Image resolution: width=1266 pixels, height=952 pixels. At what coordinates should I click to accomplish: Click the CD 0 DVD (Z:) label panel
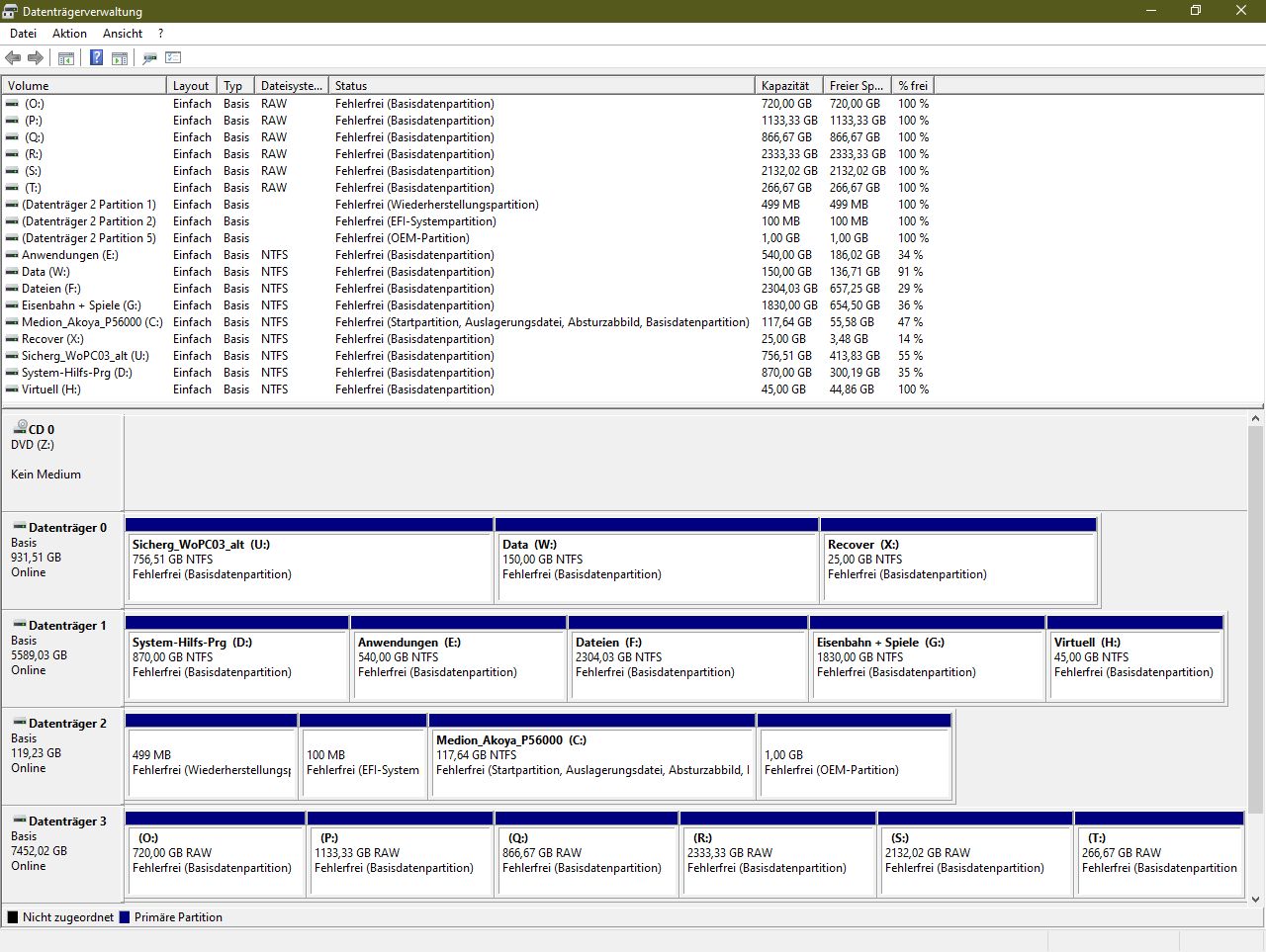(x=62, y=462)
